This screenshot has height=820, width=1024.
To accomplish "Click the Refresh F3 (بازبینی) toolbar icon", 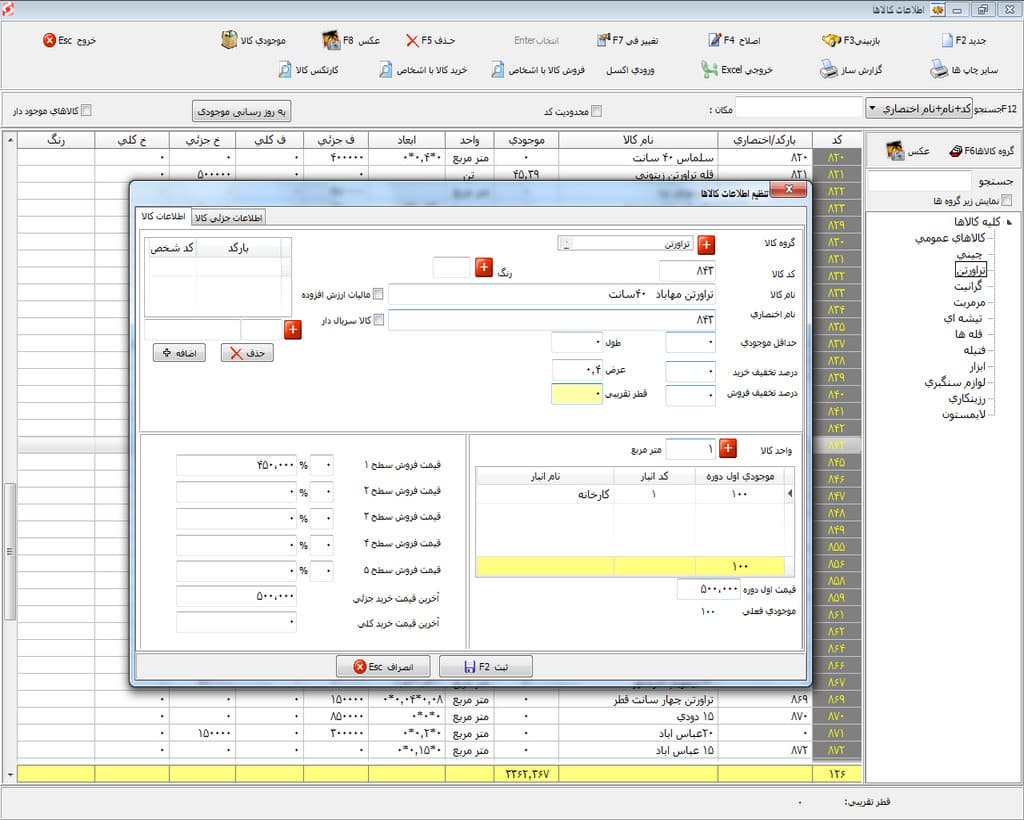I will pyautogui.click(x=831, y=40).
